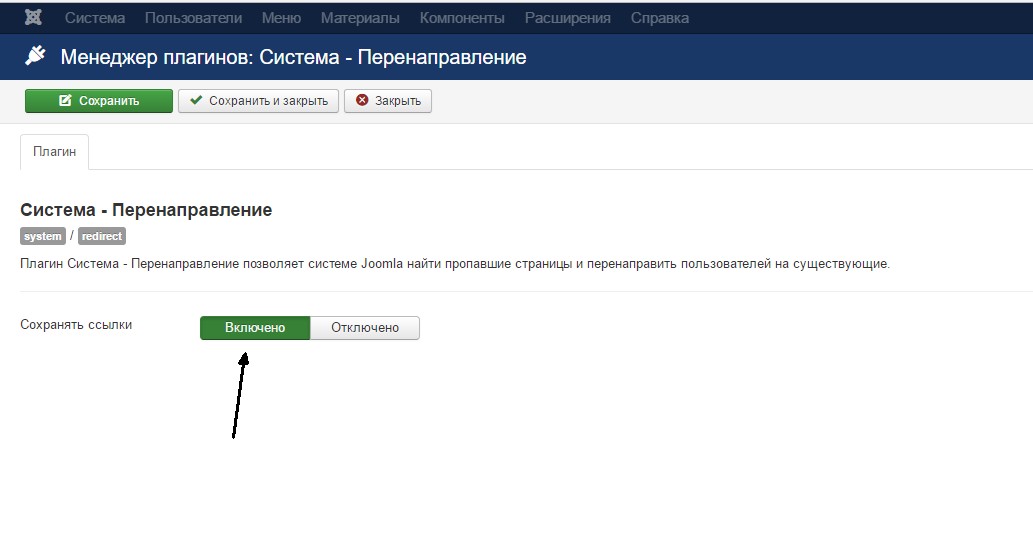Click the Joomla logo icon
This screenshot has height=538, width=1033.
point(33,18)
